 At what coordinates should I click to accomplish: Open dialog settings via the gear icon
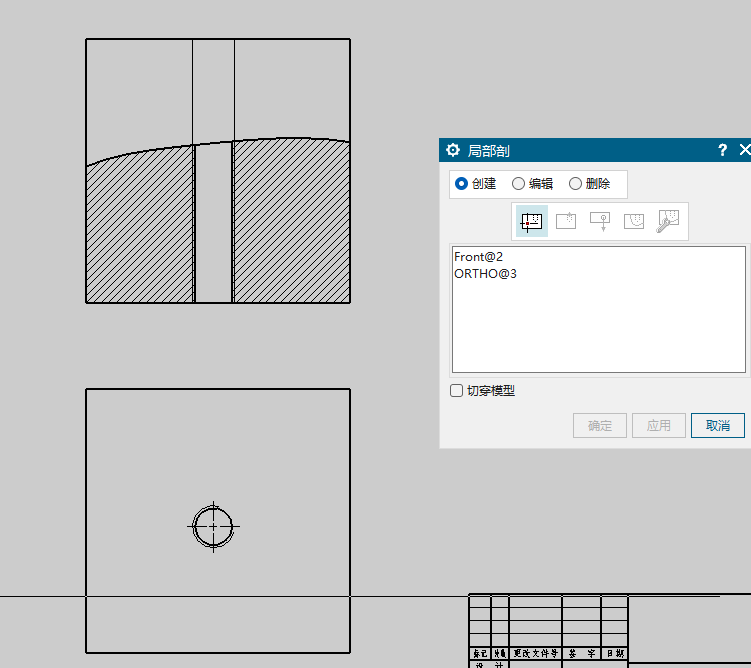pos(453,150)
